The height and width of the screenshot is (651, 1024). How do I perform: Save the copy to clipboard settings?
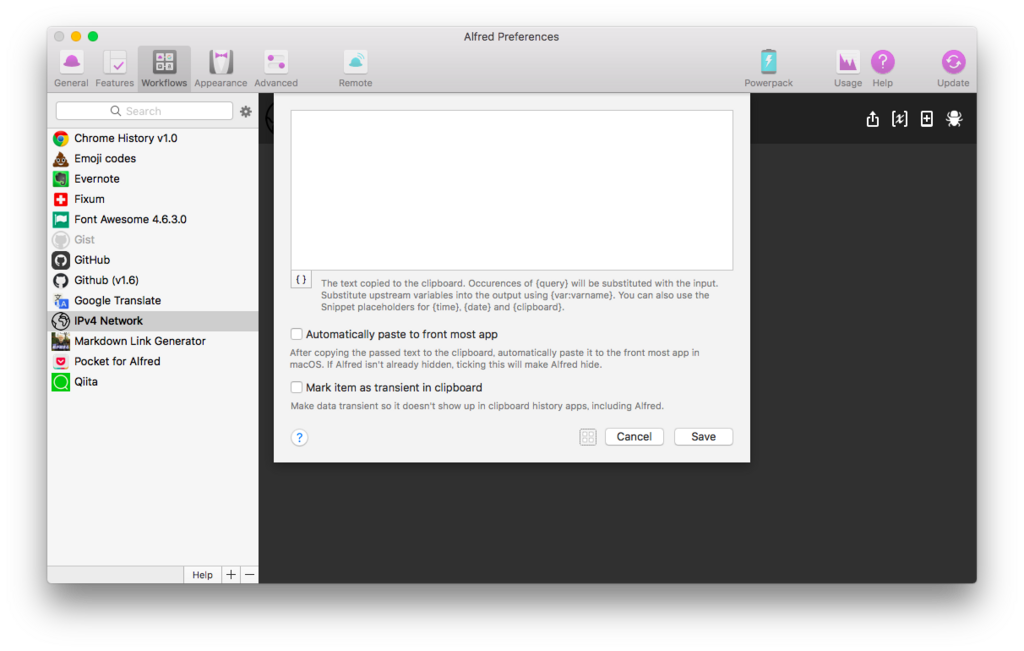(x=703, y=437)
